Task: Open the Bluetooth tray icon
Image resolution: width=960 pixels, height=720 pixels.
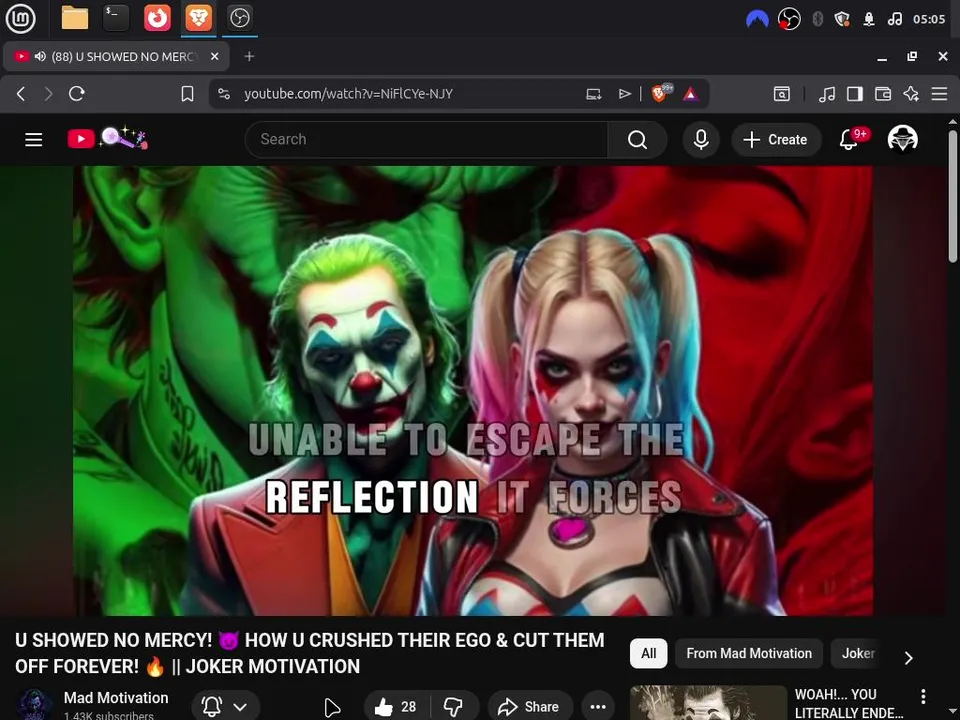Action: (817, 19)
